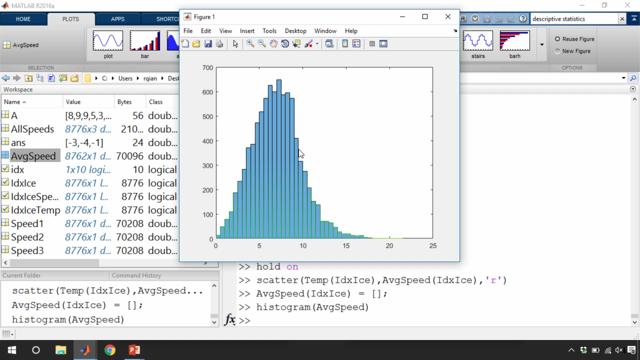Viewport: 640px width, 360px height.
Task: Open the MATLAB help question mark icon
Action: 523,19
